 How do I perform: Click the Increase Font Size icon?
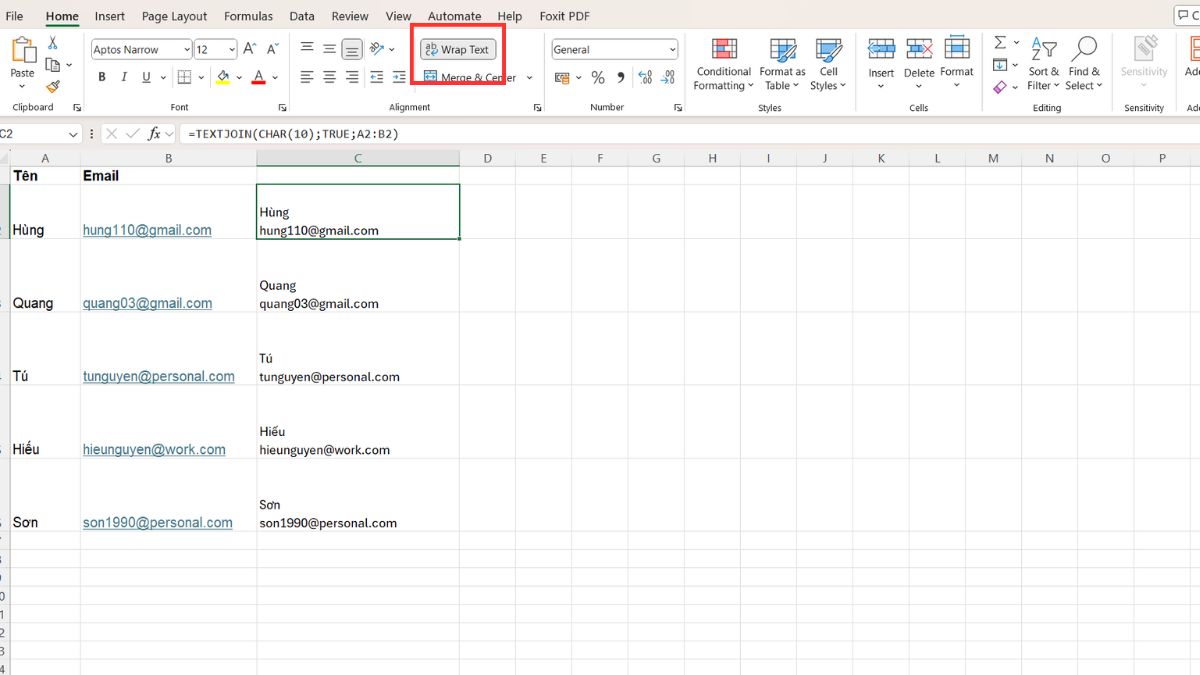pos(250,49)
